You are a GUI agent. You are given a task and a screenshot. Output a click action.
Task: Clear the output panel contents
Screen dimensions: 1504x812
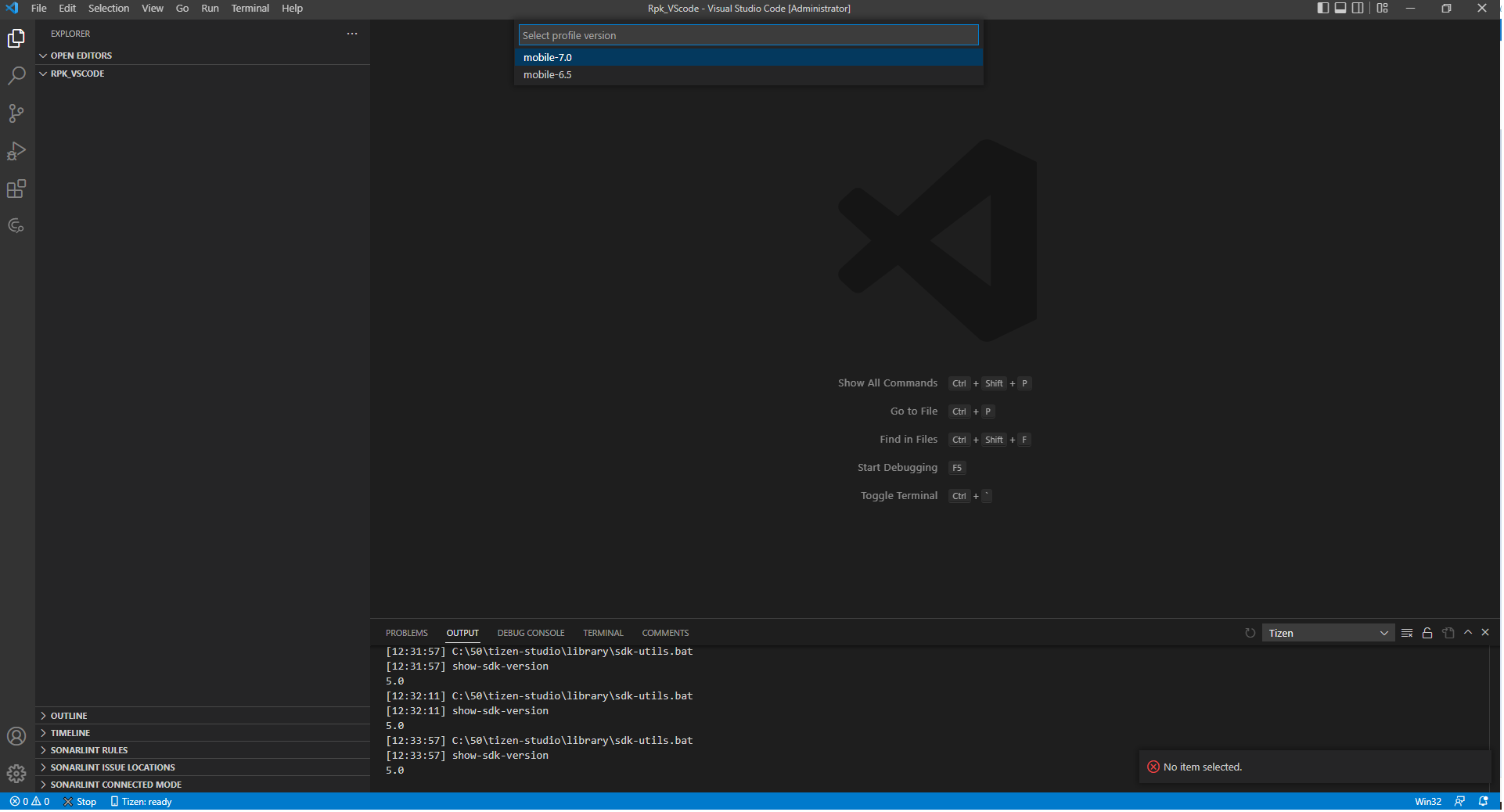(x=1407, y=633)
